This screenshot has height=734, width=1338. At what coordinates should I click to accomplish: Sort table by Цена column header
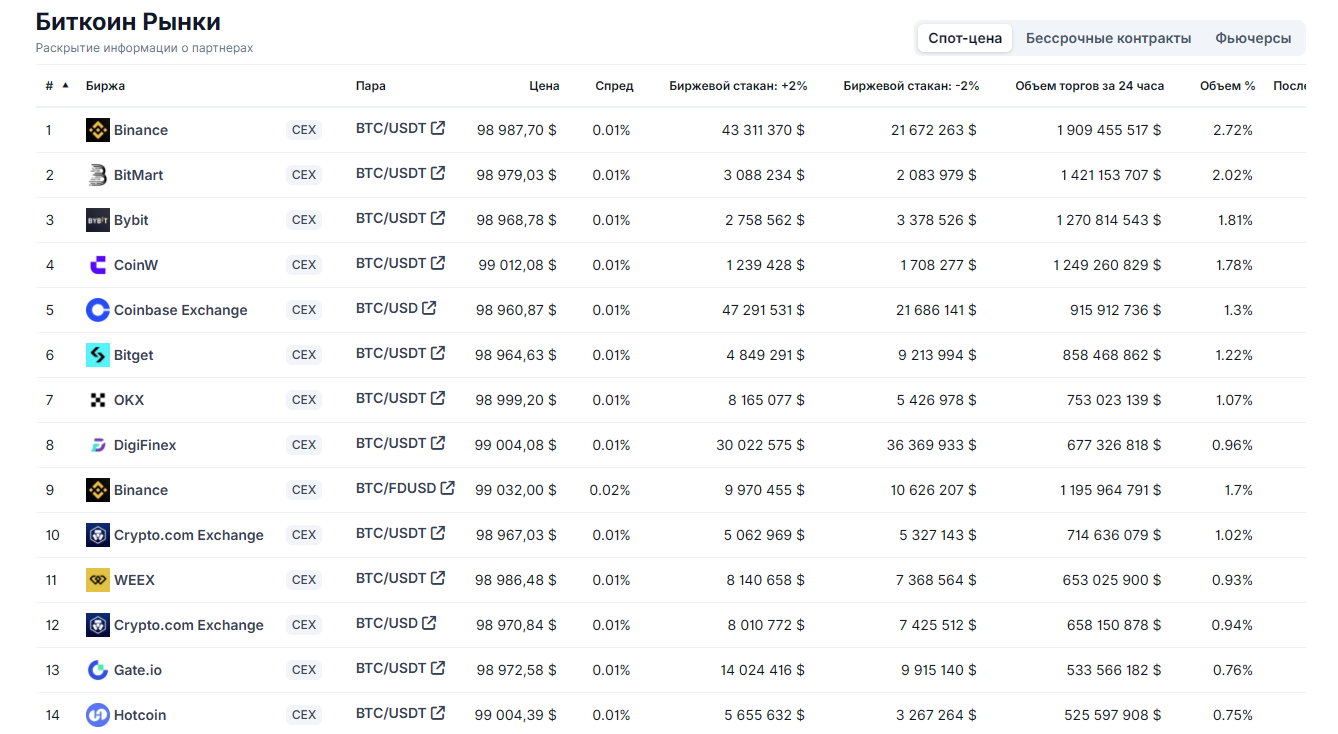click(544, 86)
